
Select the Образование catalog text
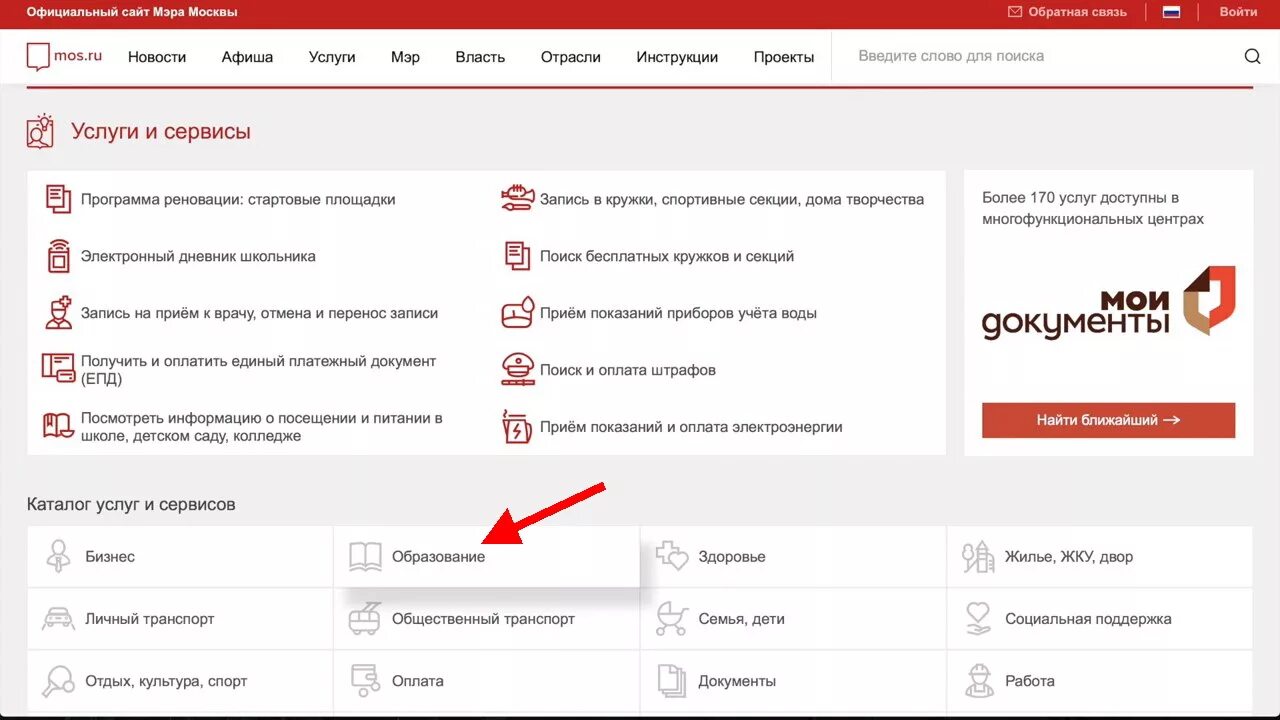438,557
